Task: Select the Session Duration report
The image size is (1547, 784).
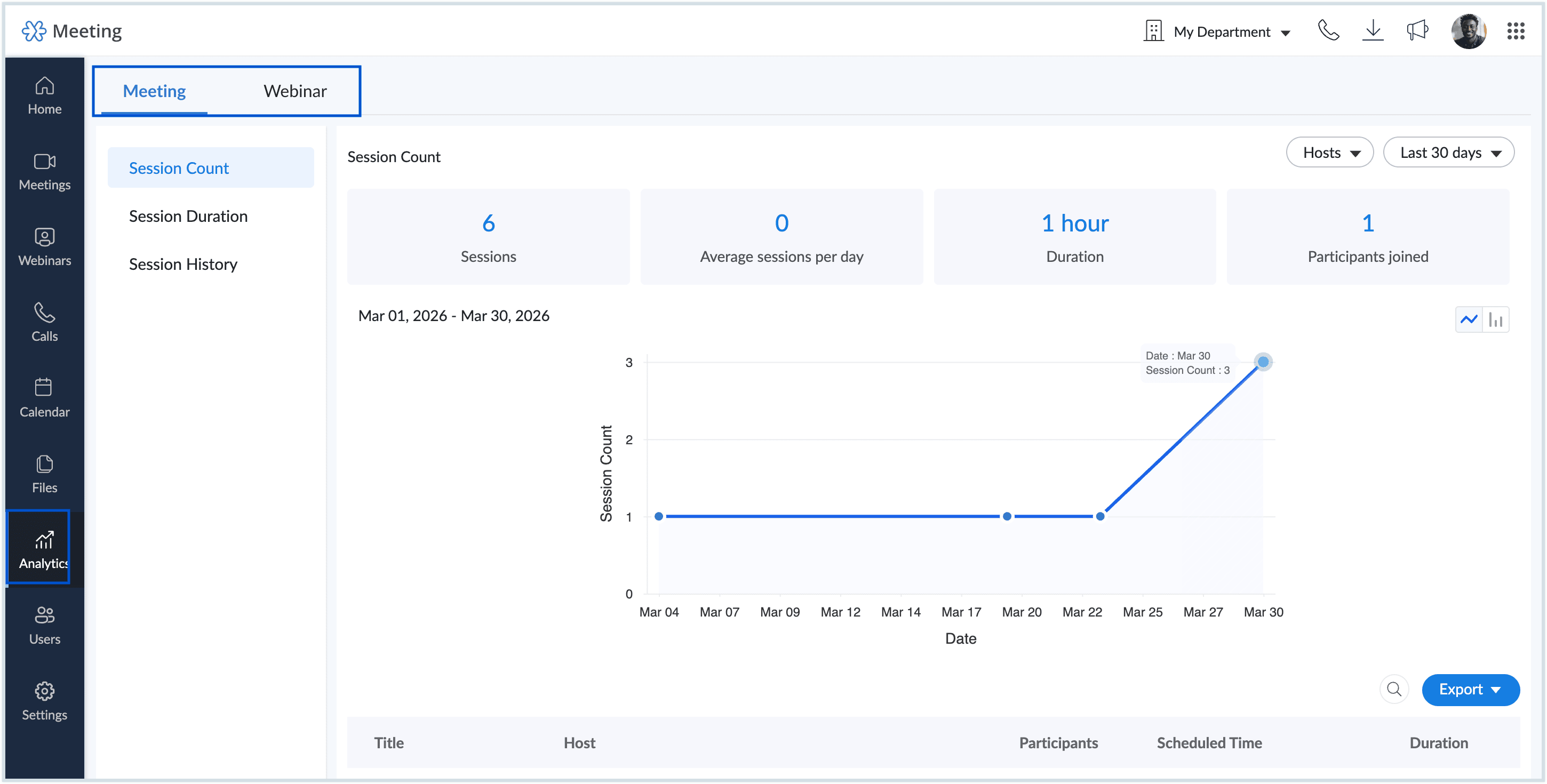Action: (x=188, y=215)
